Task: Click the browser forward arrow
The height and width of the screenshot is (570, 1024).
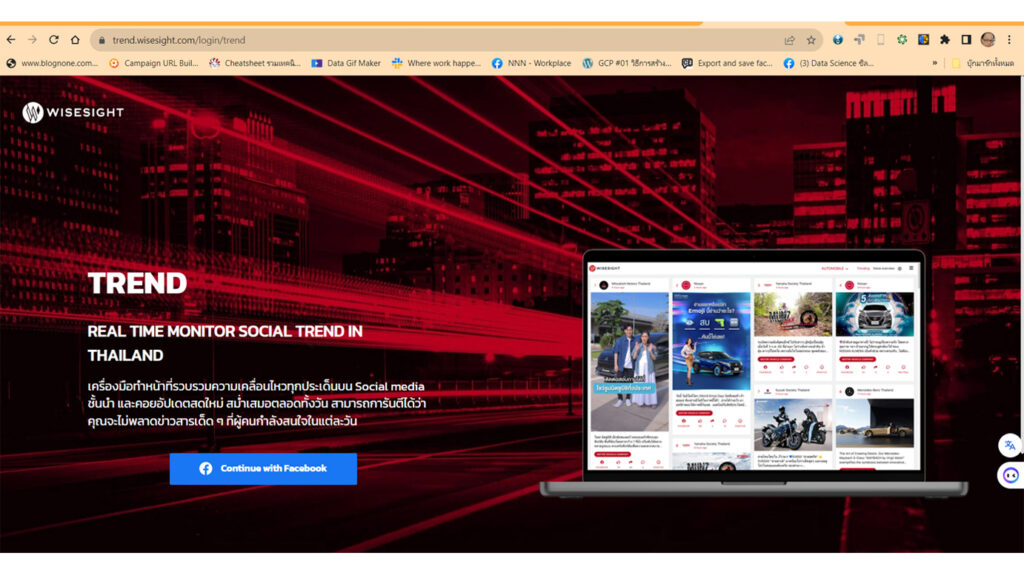Action: click(32, 40)
